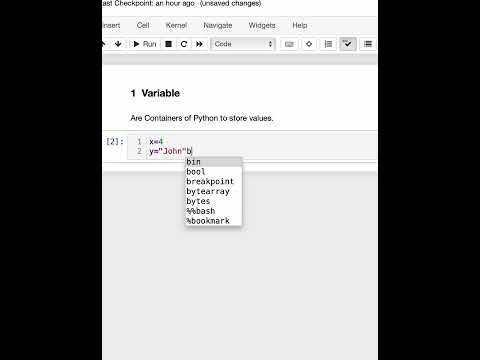Viewport: 480px width, 360px height.
Task: Choose 'breakpoint' autocomplete suggestion
Action: 213,181
